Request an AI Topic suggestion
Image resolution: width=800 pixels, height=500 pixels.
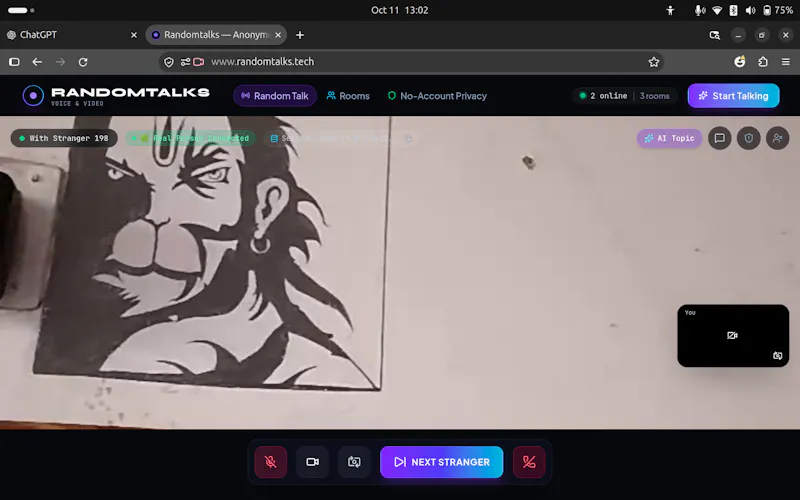(669, 138)
